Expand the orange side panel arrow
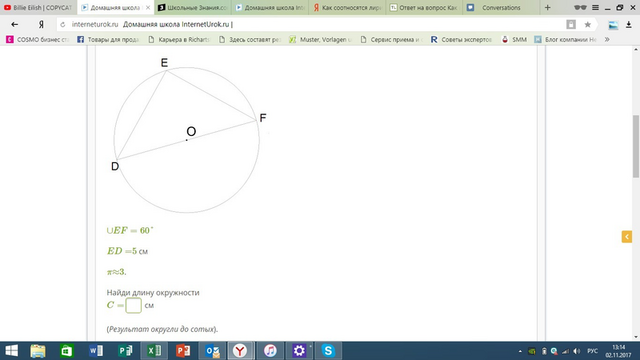This screenshot has width=640, height=360. (627, 237)
